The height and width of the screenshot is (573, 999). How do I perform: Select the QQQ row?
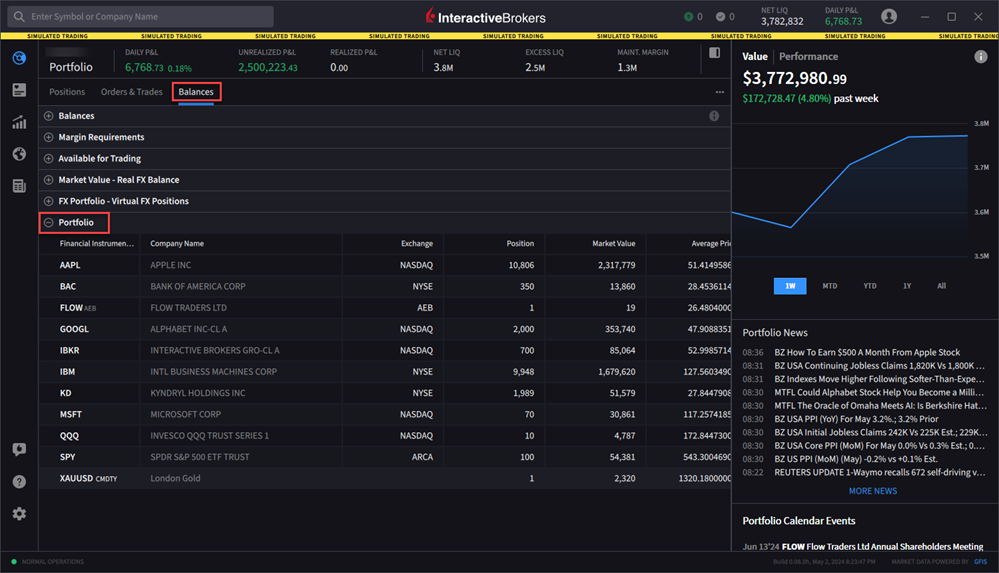tap(385, 436)
